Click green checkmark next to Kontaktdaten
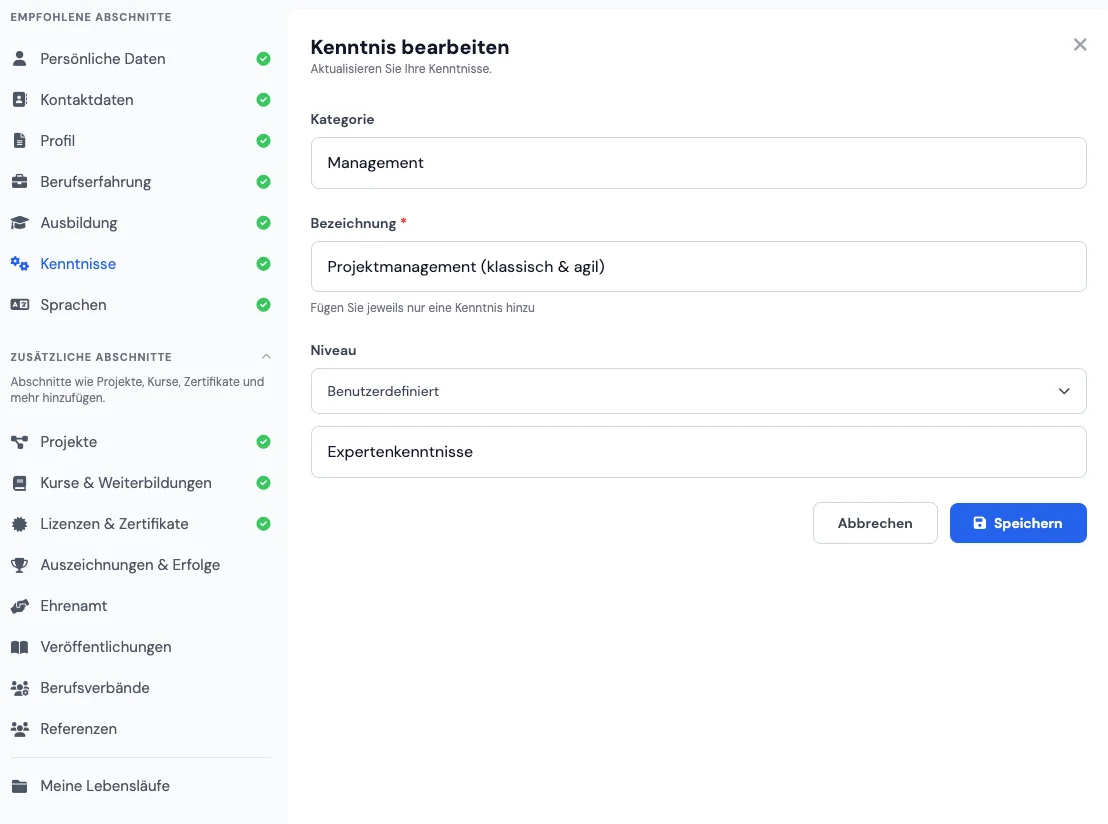The width and height of the screenshot is (1108, 824). pyautogui.click(x=264, y=100)
